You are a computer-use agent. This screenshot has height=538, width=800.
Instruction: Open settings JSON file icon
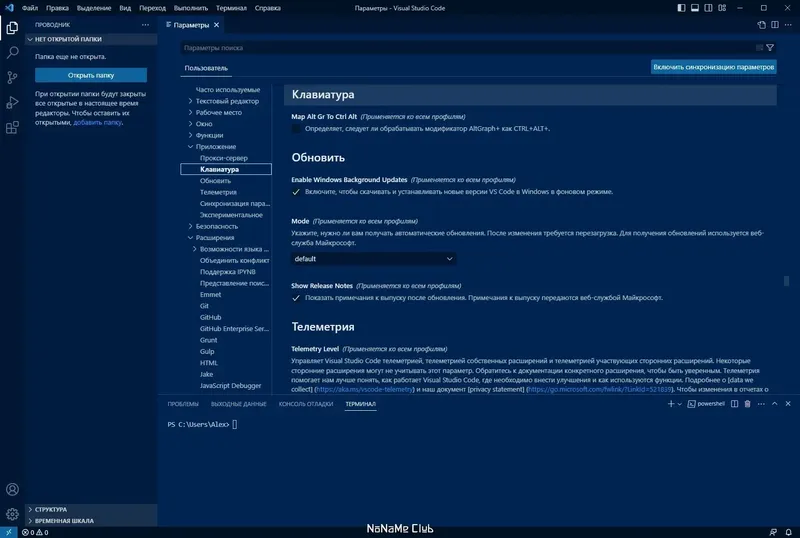(x=762, y=25)
